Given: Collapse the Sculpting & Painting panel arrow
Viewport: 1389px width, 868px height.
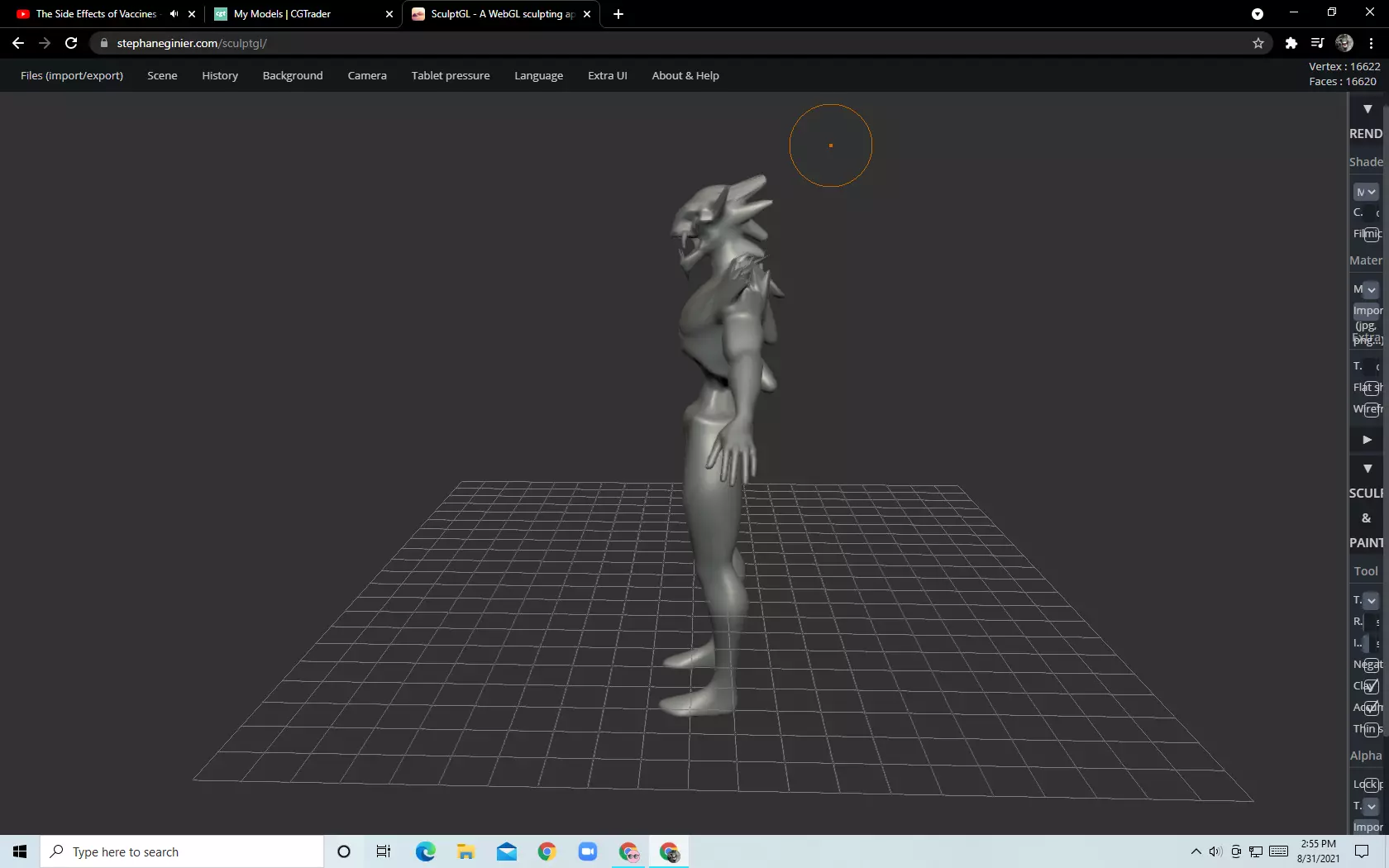Looking at the screenshot, I should (1368, 469).
